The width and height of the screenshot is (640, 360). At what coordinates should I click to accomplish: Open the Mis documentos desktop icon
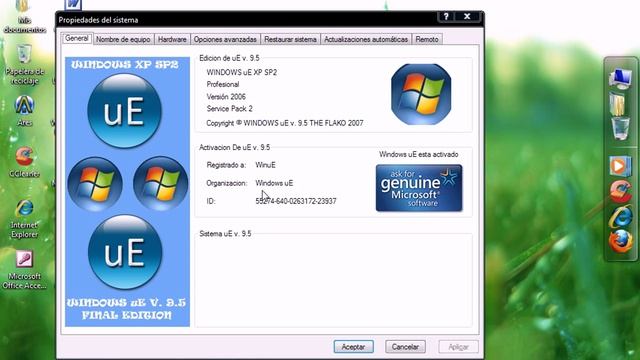24,17
